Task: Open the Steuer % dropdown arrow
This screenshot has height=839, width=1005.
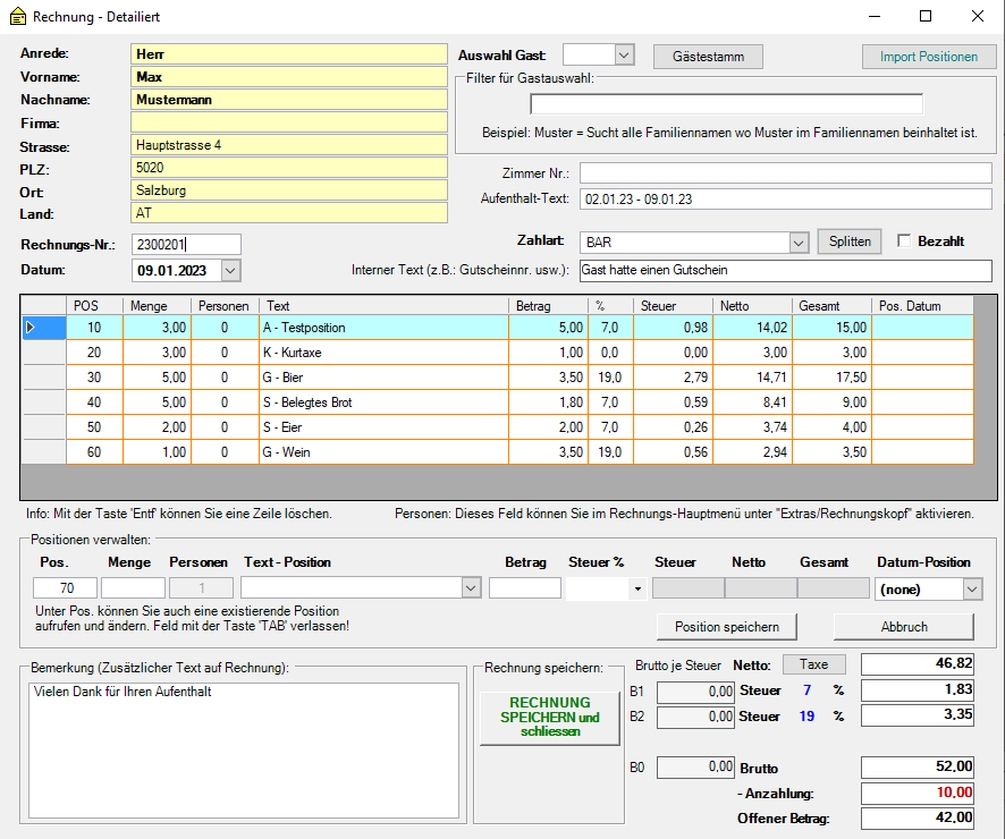Action: tap(637, 590)
